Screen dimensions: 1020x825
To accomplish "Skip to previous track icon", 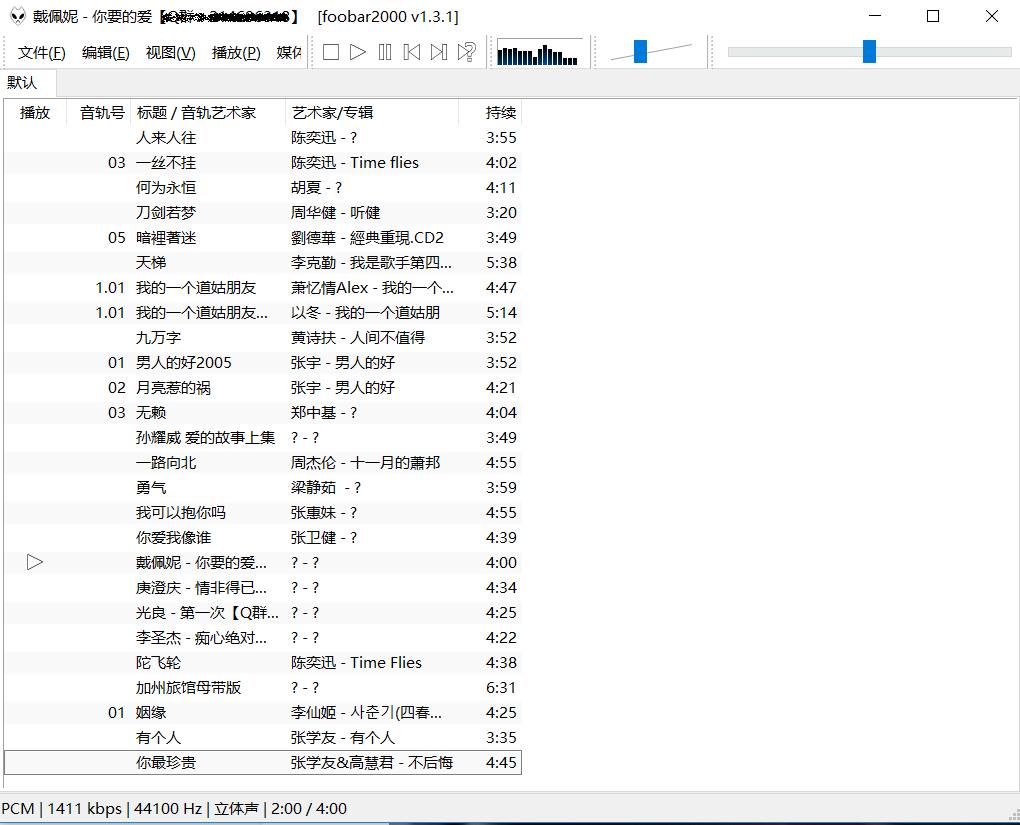I will coord(411,52).
